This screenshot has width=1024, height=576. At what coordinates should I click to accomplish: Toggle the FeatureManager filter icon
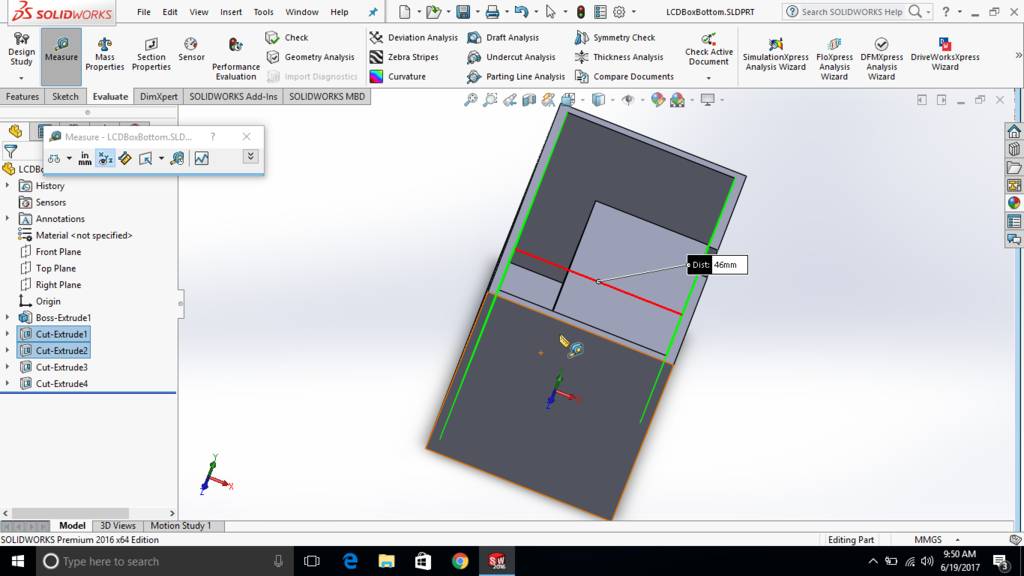(10, 152)
